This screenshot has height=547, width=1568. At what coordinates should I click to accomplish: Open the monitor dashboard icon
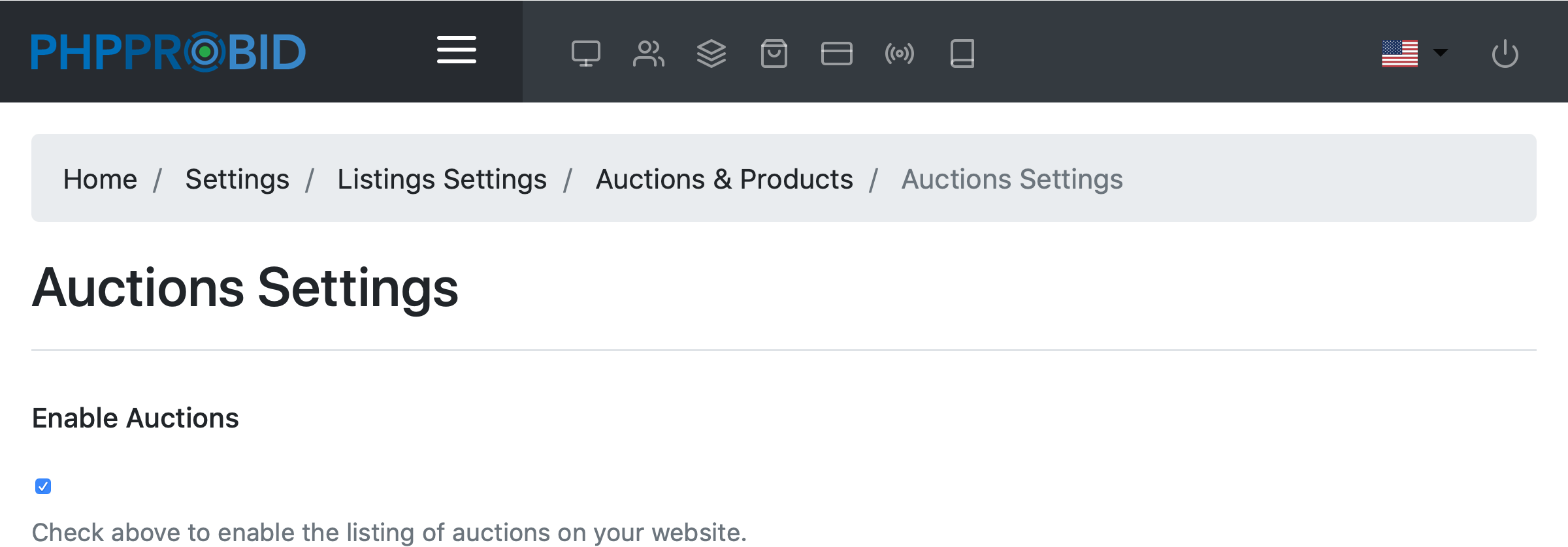585,54
